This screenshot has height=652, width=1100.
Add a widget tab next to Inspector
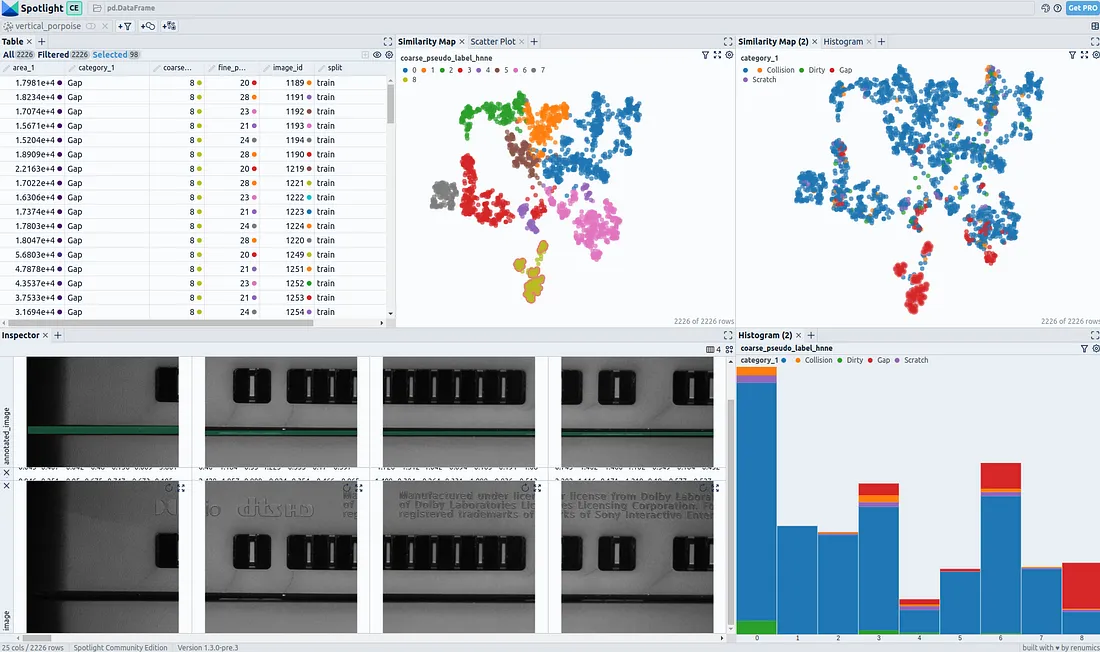(58, 335)
